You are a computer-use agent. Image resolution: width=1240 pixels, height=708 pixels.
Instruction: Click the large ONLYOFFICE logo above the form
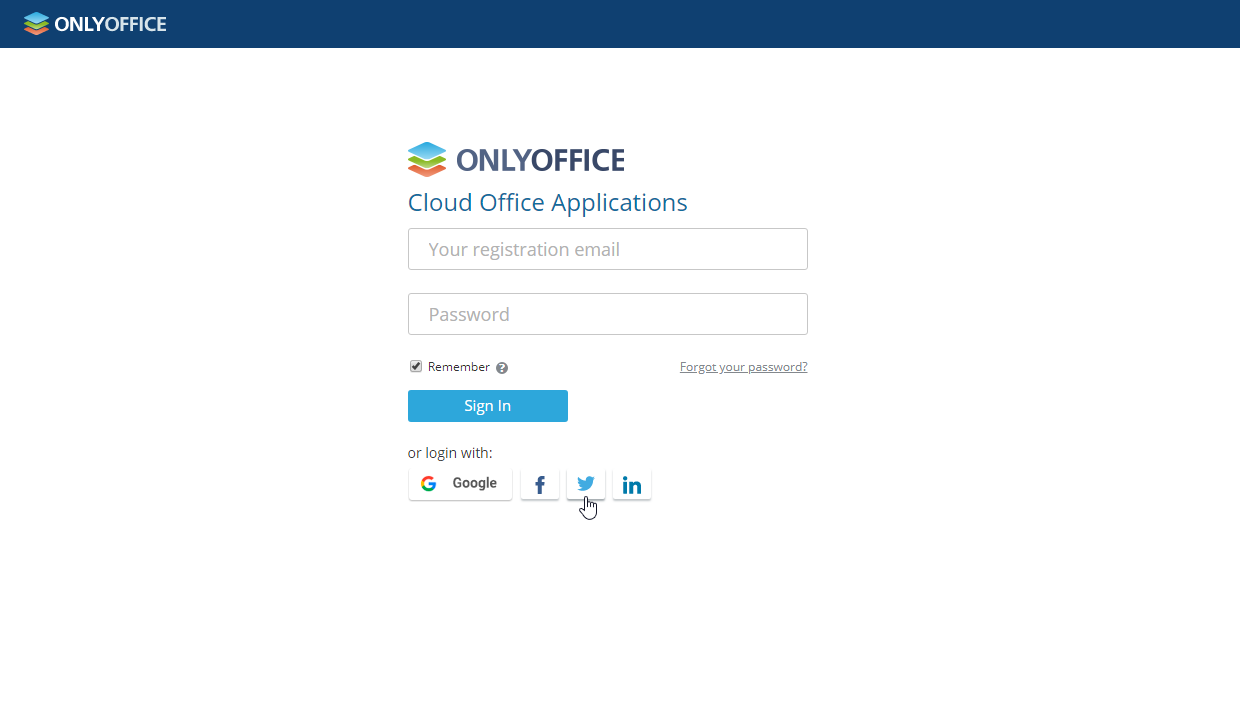click(516, 159)
